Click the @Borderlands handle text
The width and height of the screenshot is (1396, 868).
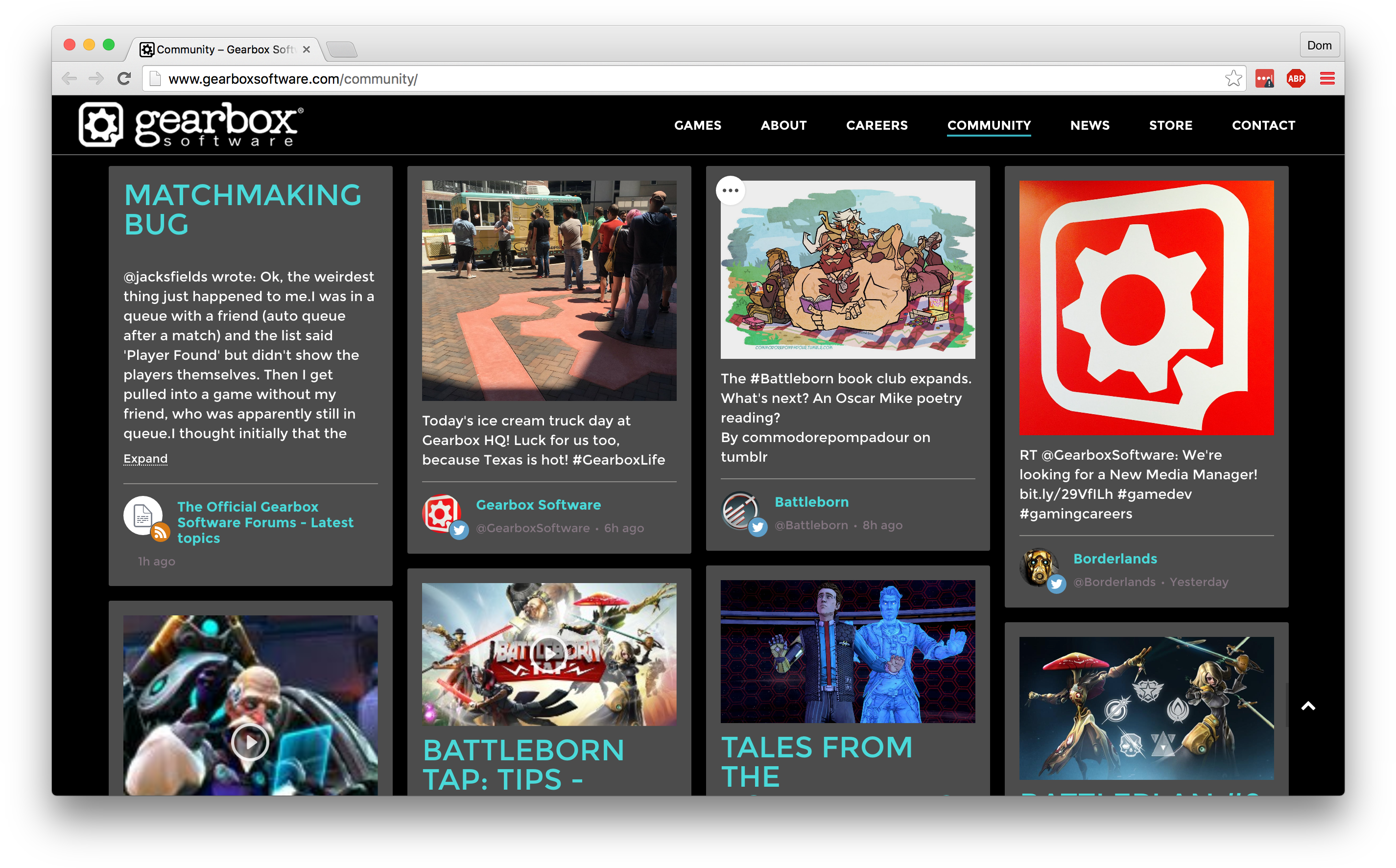click(x=1114, y=582)
